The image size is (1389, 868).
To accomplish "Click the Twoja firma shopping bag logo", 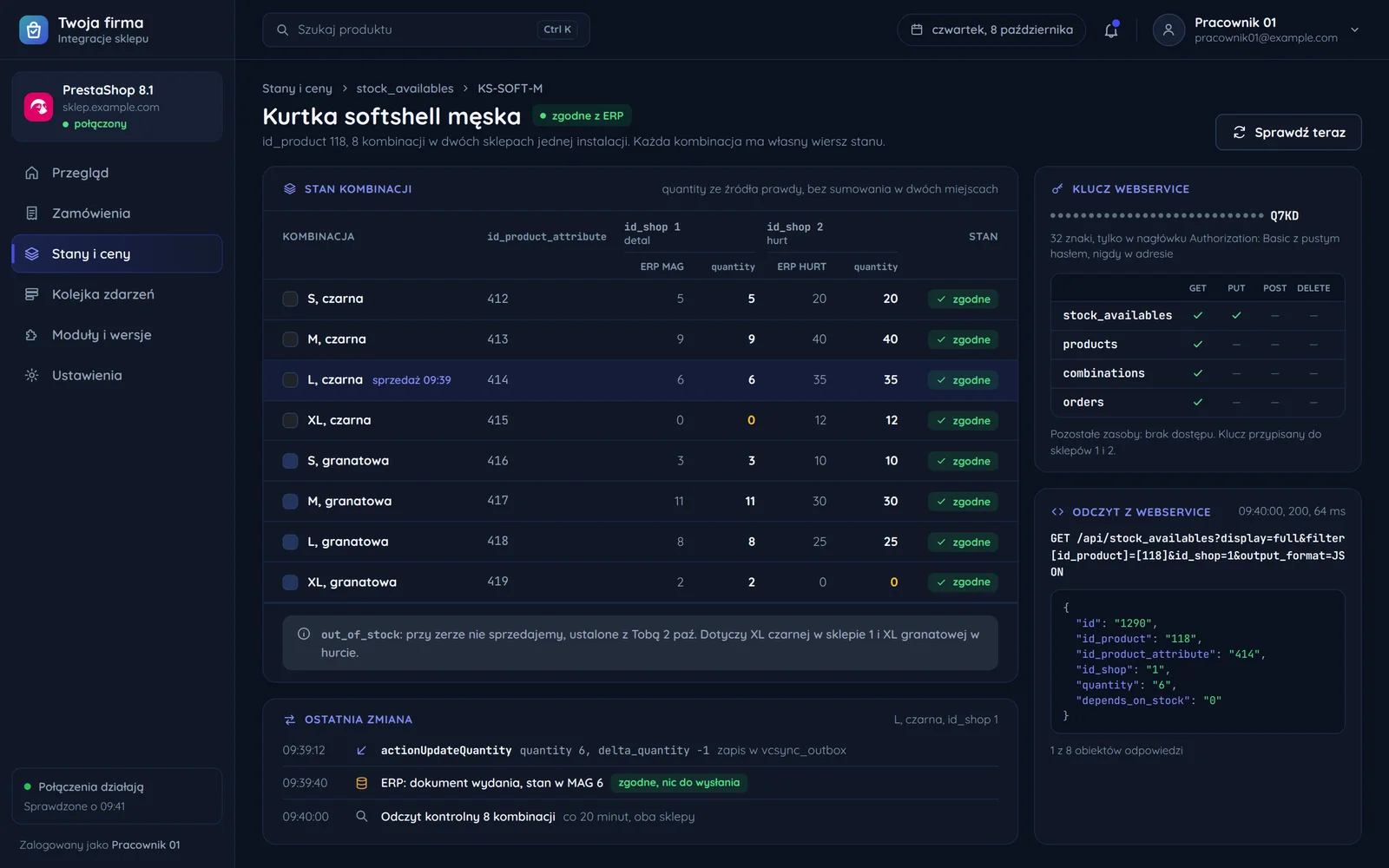I will coord(33,30).
